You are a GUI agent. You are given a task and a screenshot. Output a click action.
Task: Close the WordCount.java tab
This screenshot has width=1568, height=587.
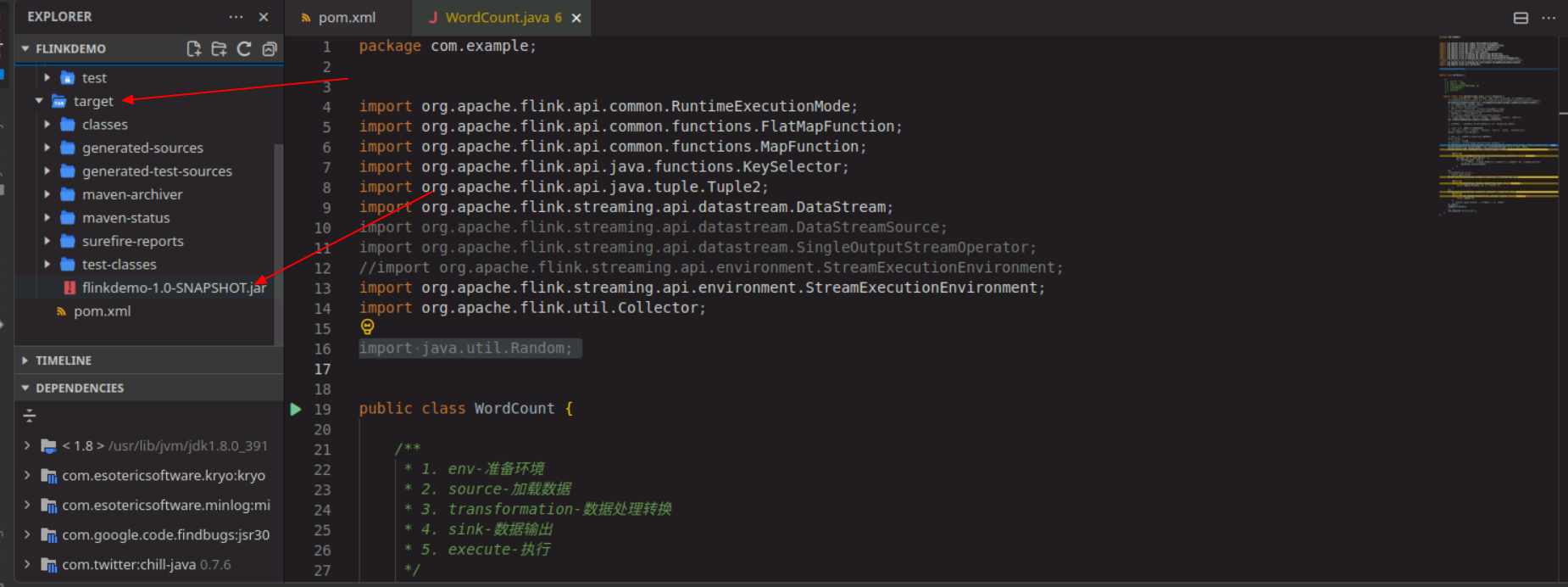576,18
